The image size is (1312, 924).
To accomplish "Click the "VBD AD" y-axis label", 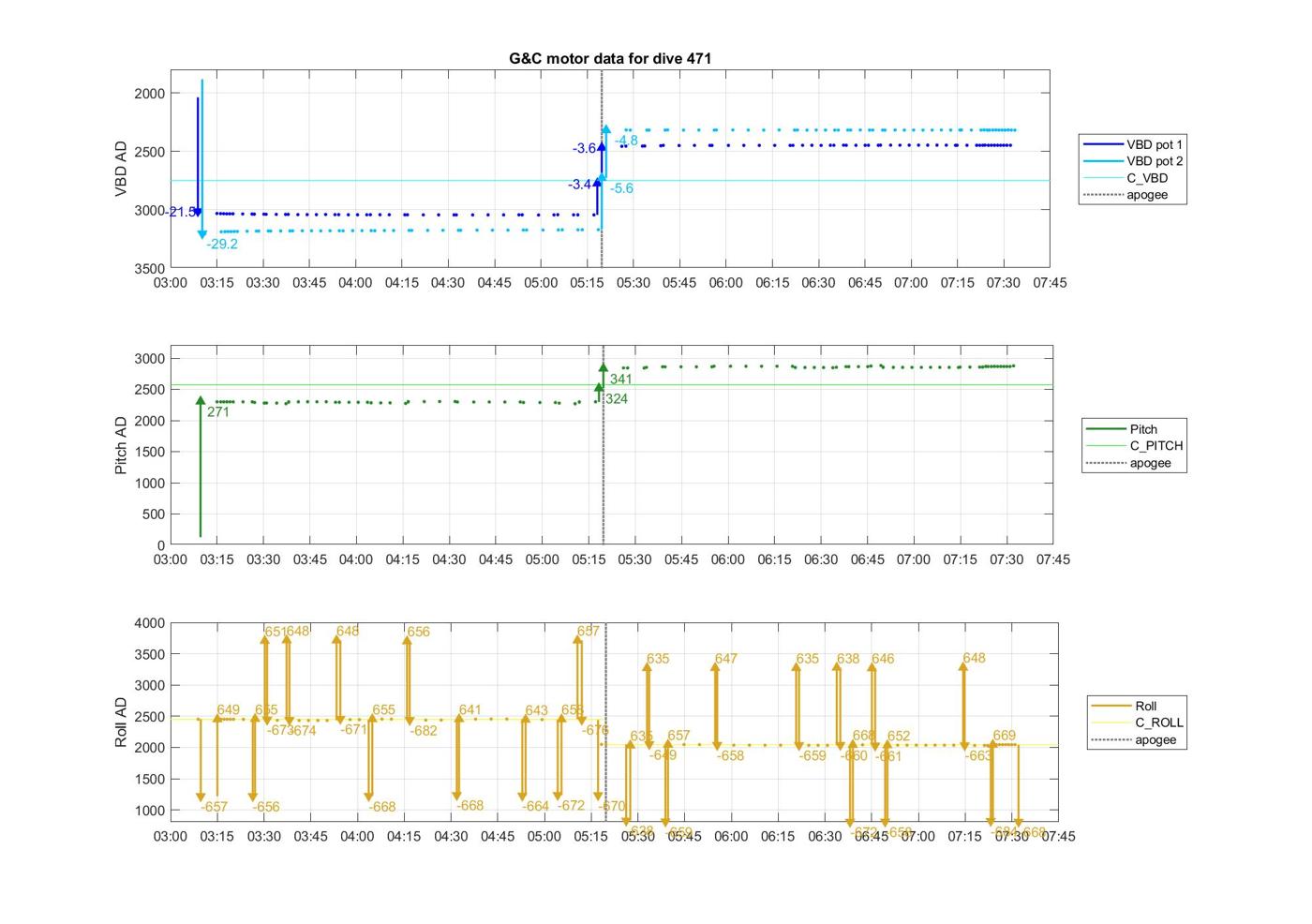I will [x=121, y=169].
